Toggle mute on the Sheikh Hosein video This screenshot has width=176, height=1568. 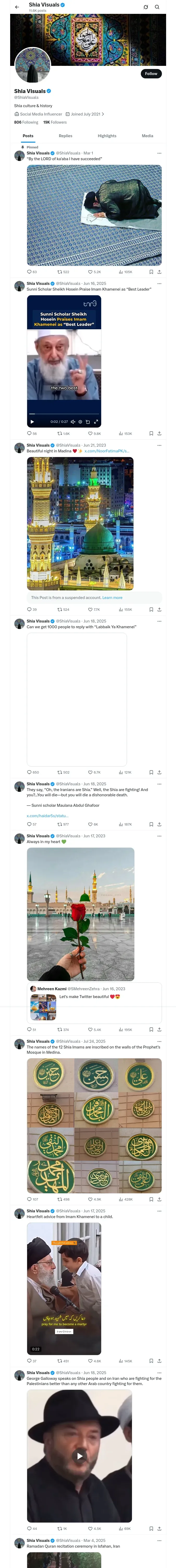pos(73,421)
